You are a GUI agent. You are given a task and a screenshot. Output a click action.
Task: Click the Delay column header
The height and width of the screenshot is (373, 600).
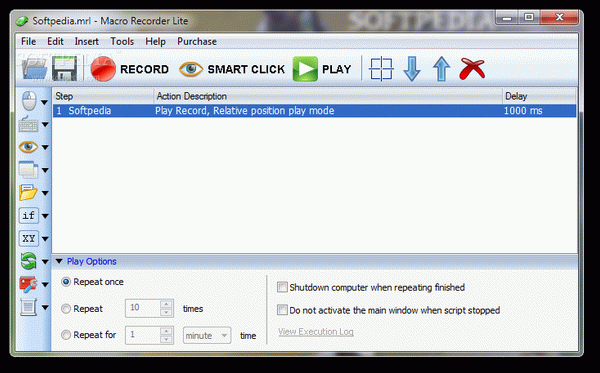click(x=539, y=96)
